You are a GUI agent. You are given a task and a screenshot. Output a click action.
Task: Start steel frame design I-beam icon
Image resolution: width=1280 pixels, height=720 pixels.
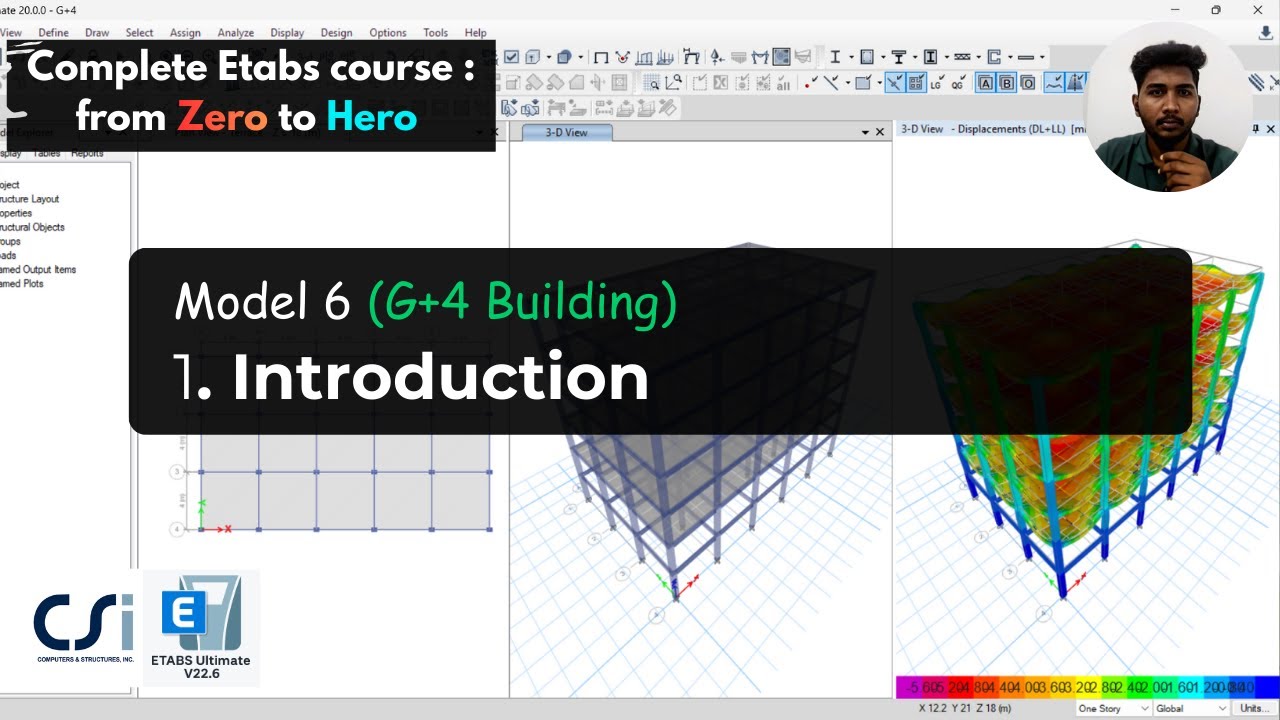(x=836, y=57)
